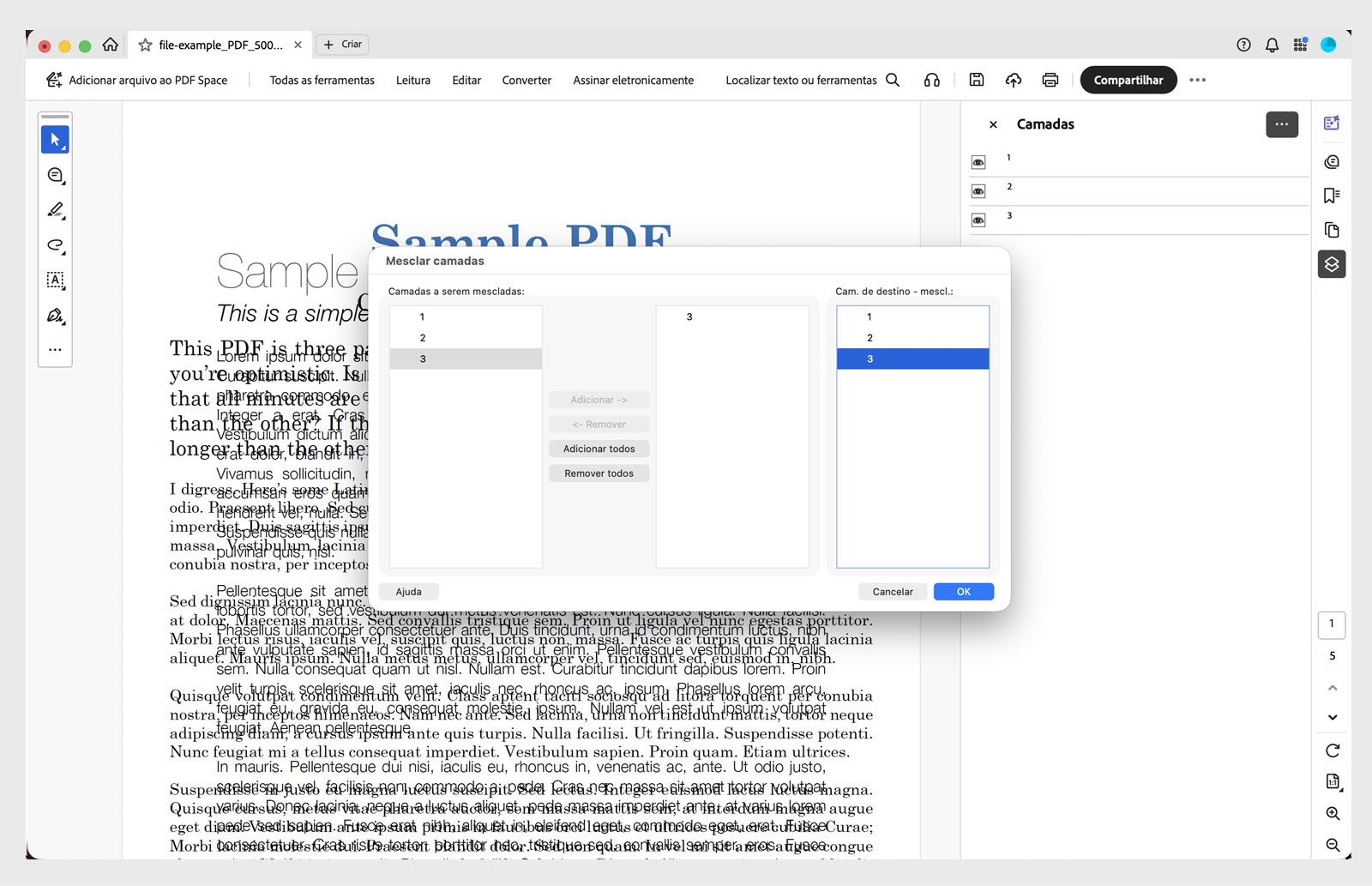Toggle visibility of layer 1 in Camadas

click(x=978, y=162)
